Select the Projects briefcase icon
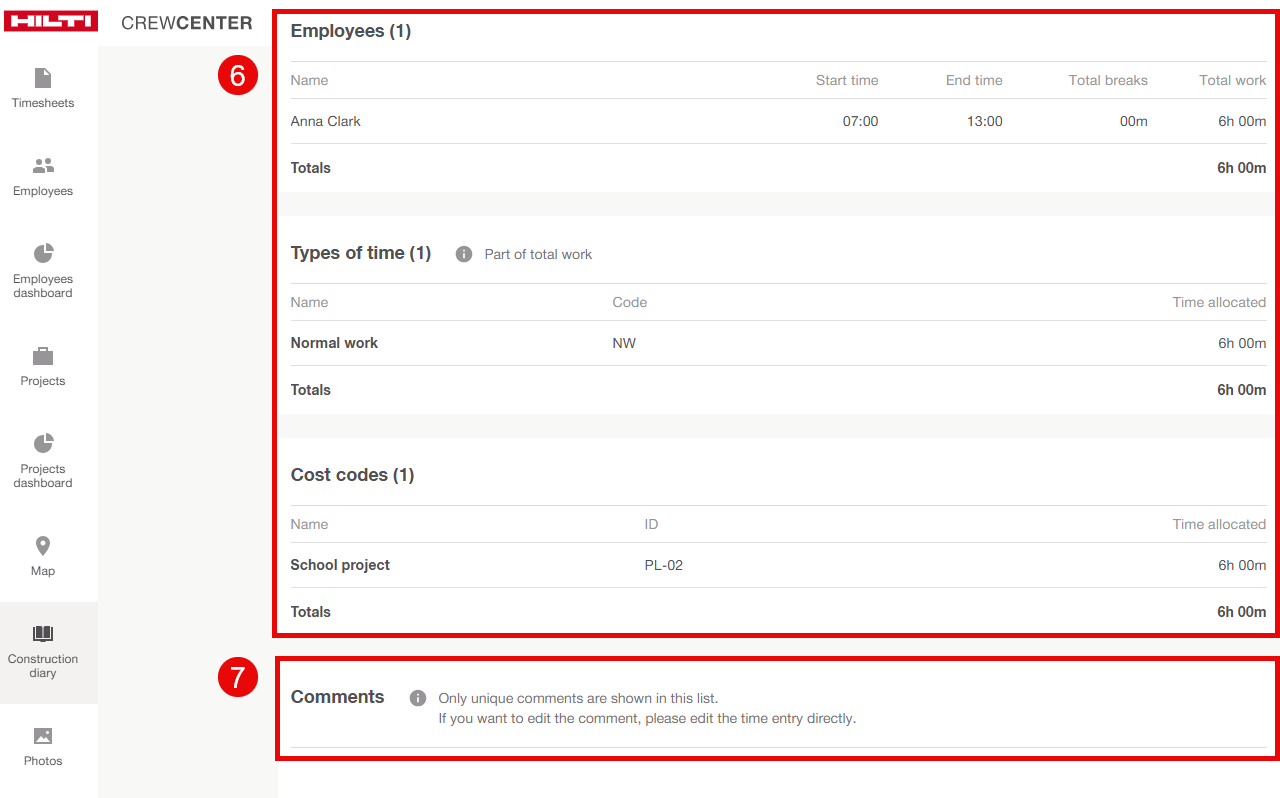The width and height of the screenshot is (1280, 798). (43, 356)
